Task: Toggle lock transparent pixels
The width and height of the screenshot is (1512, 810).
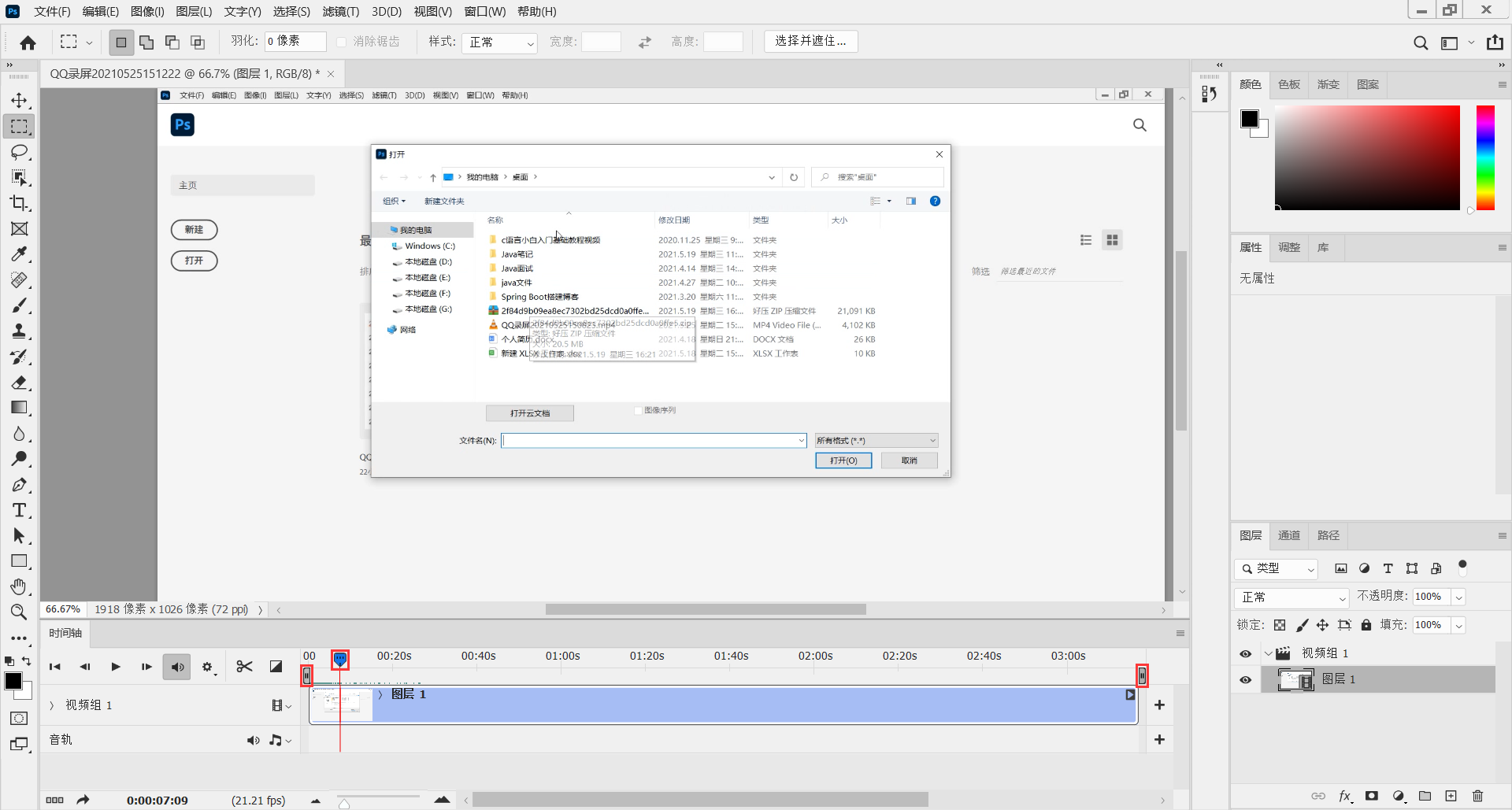Action: [x=1280, y=625]
